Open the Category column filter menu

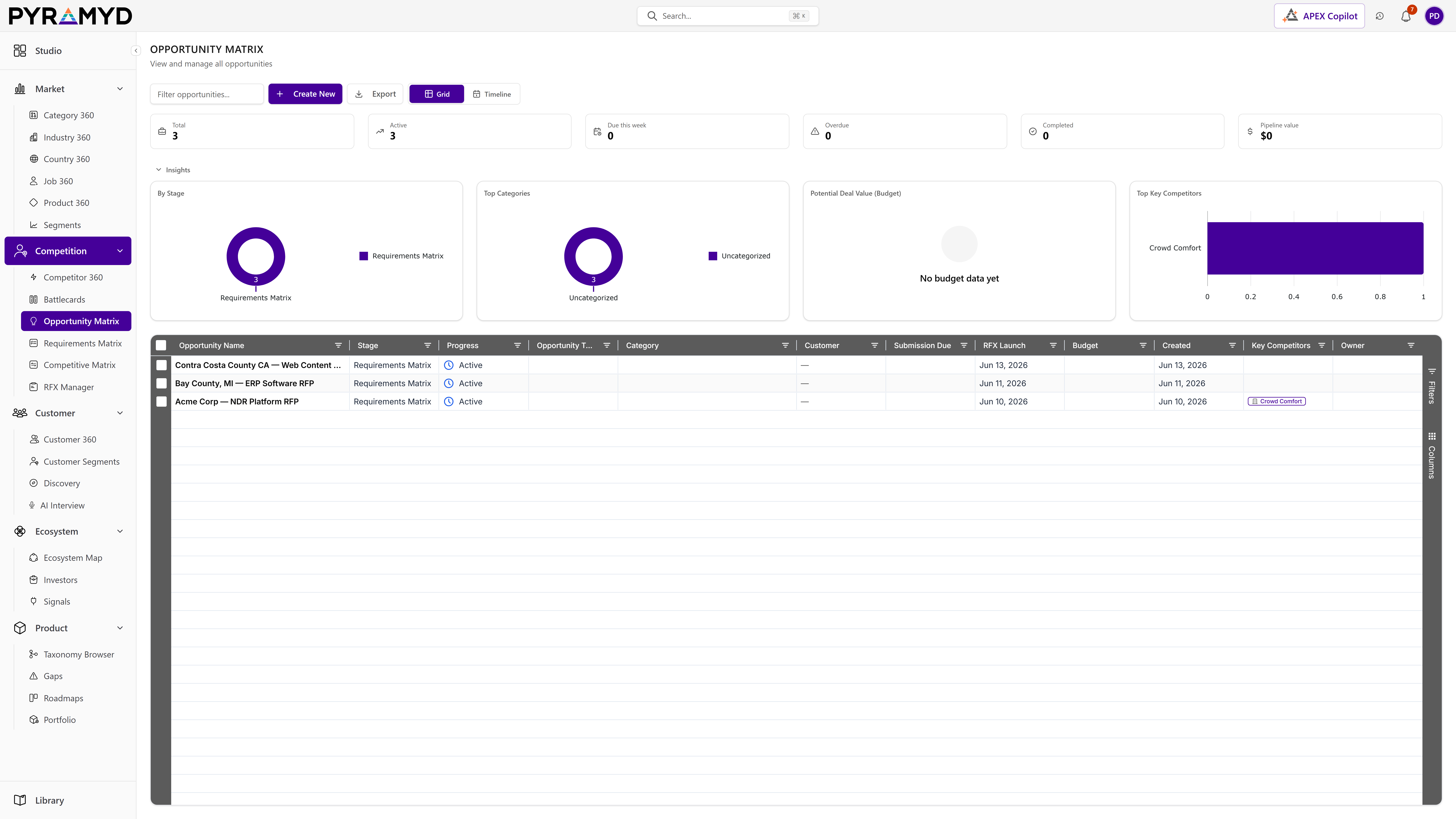(x=785, y=345)
